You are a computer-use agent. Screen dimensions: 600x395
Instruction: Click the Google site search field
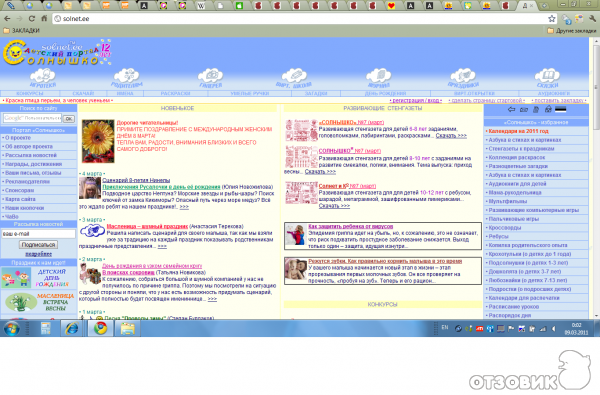pos(32,118)
